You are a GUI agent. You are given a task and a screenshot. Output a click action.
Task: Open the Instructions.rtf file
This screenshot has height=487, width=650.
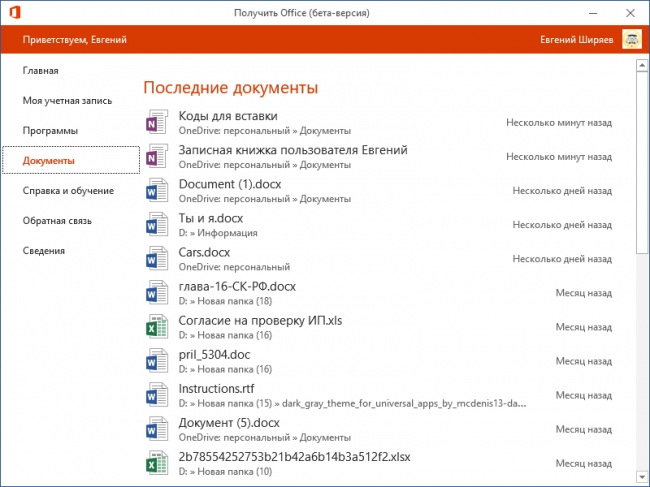point(216,389)
